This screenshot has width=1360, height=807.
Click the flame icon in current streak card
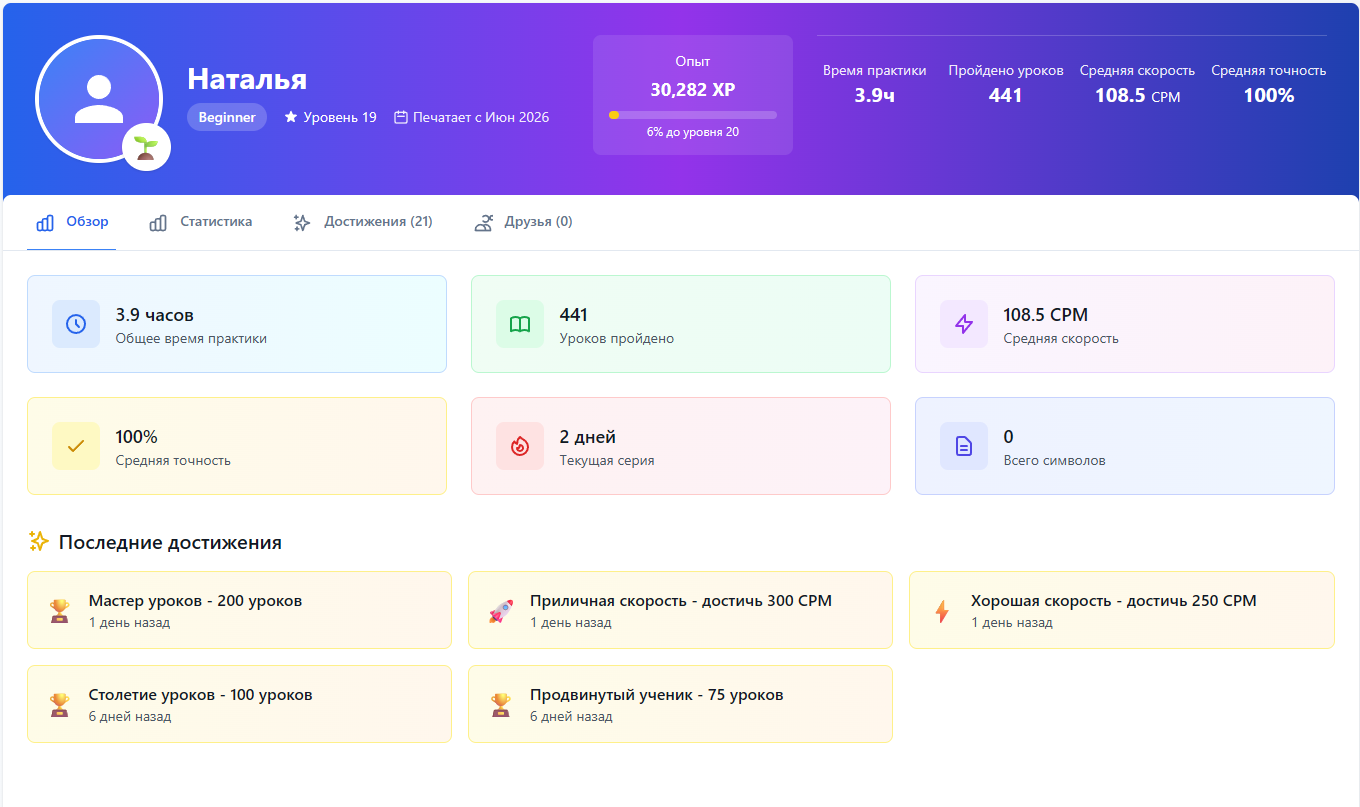520,446
